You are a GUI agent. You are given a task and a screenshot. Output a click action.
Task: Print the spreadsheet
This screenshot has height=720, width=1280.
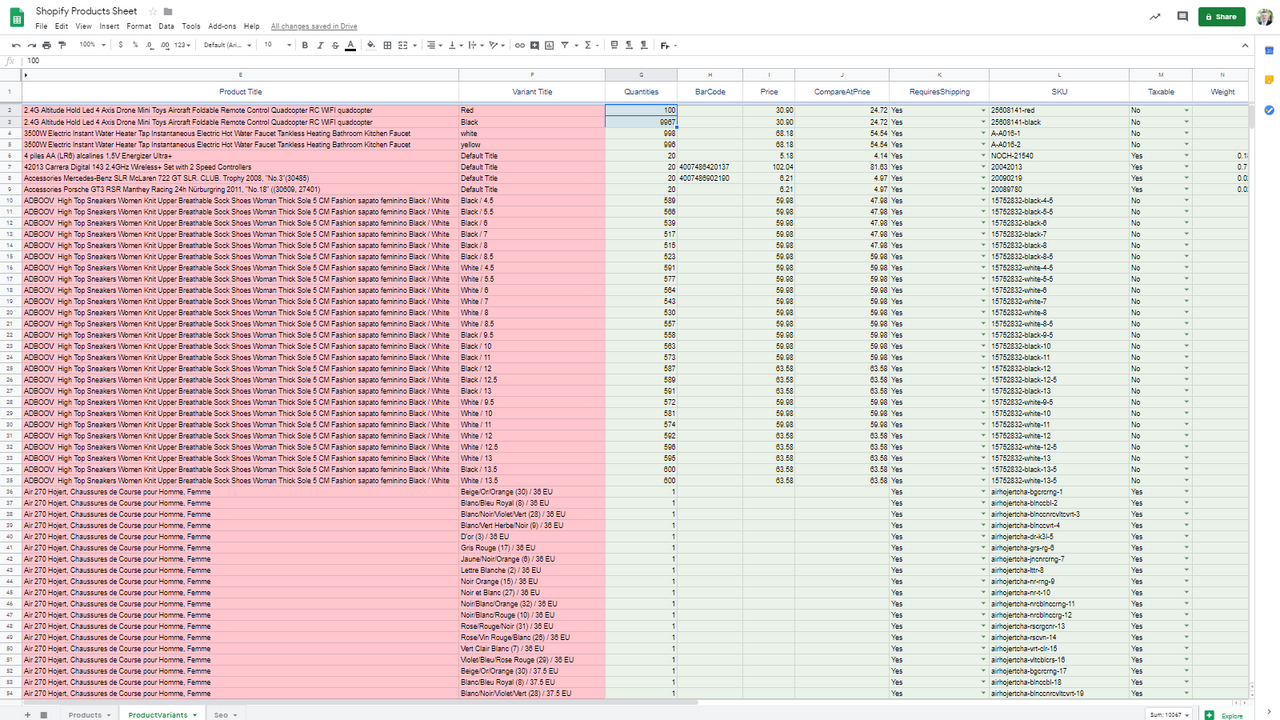coord(46,45)
